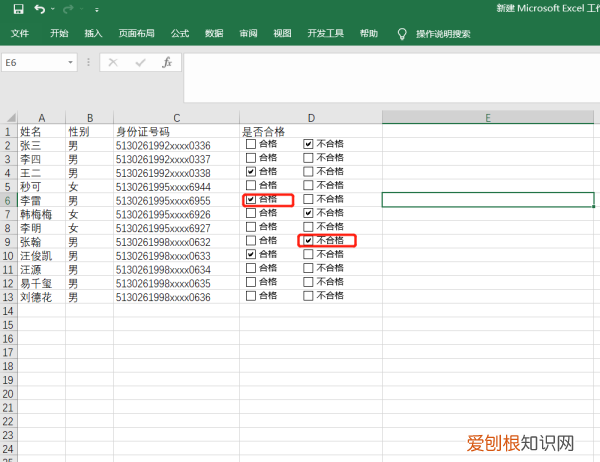The image size is (600, 462).
Task: Toggle 合格 checkbox for 易千玺
Action: coord(251,282)
